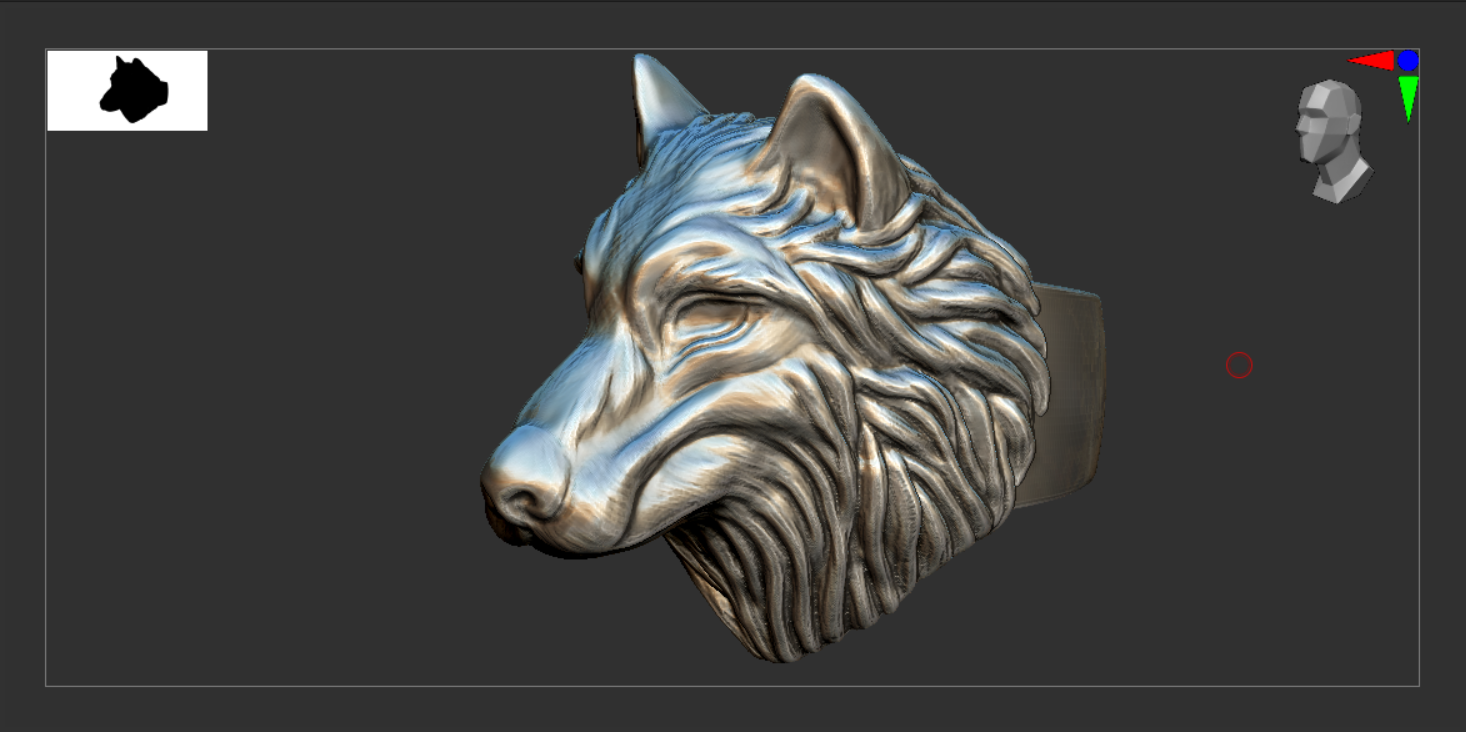Screen dimensions: 1466x732
Task: Click the wolf silhouette preview thumbnail
Action: [x=126, y=89]
